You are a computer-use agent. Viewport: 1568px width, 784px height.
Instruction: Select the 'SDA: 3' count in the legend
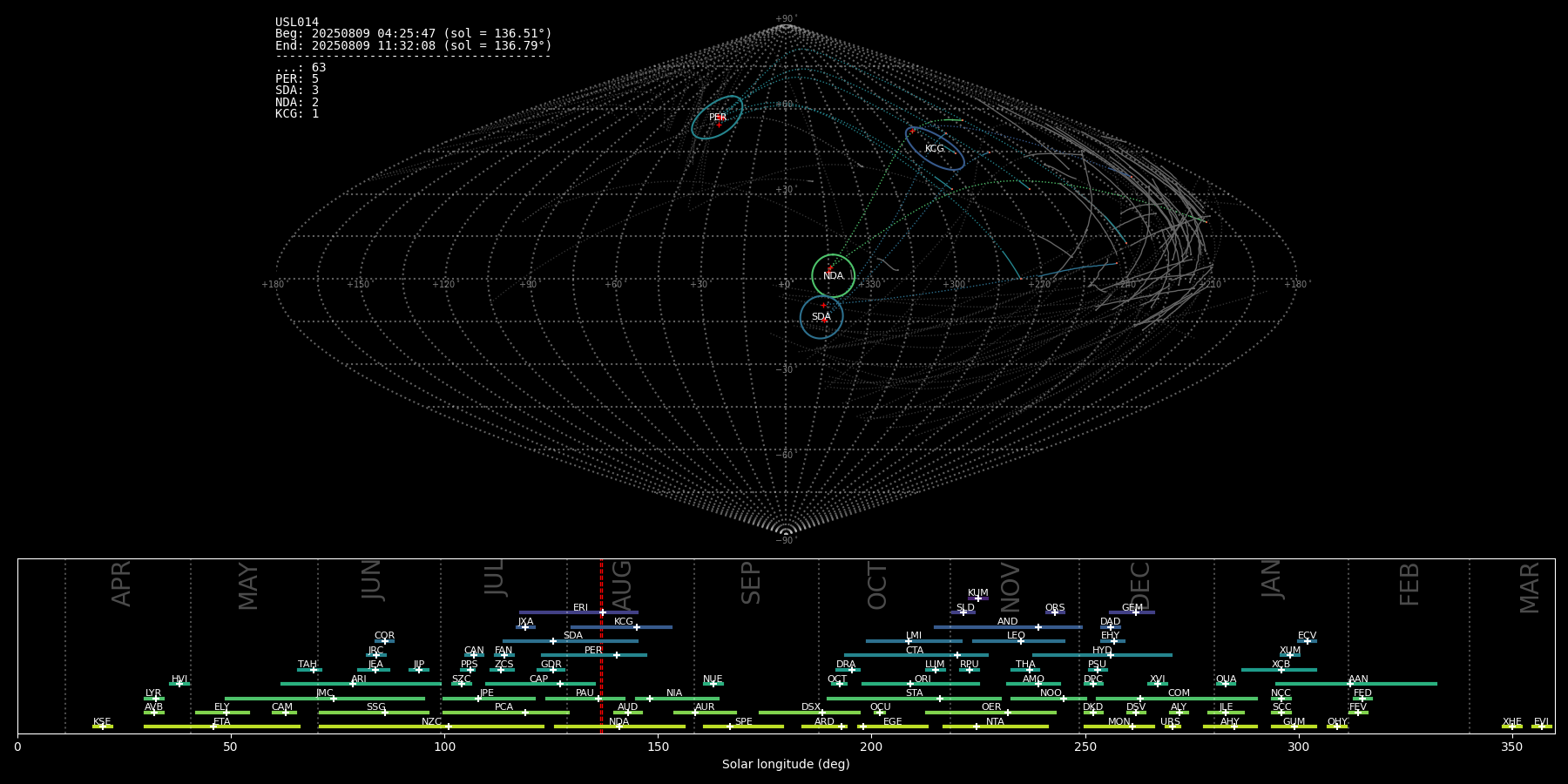coord(297,91)
